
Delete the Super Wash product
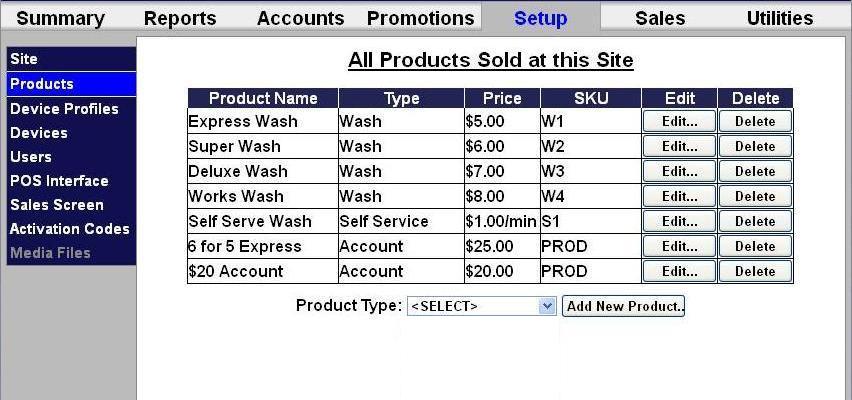[x=755, y=146]
